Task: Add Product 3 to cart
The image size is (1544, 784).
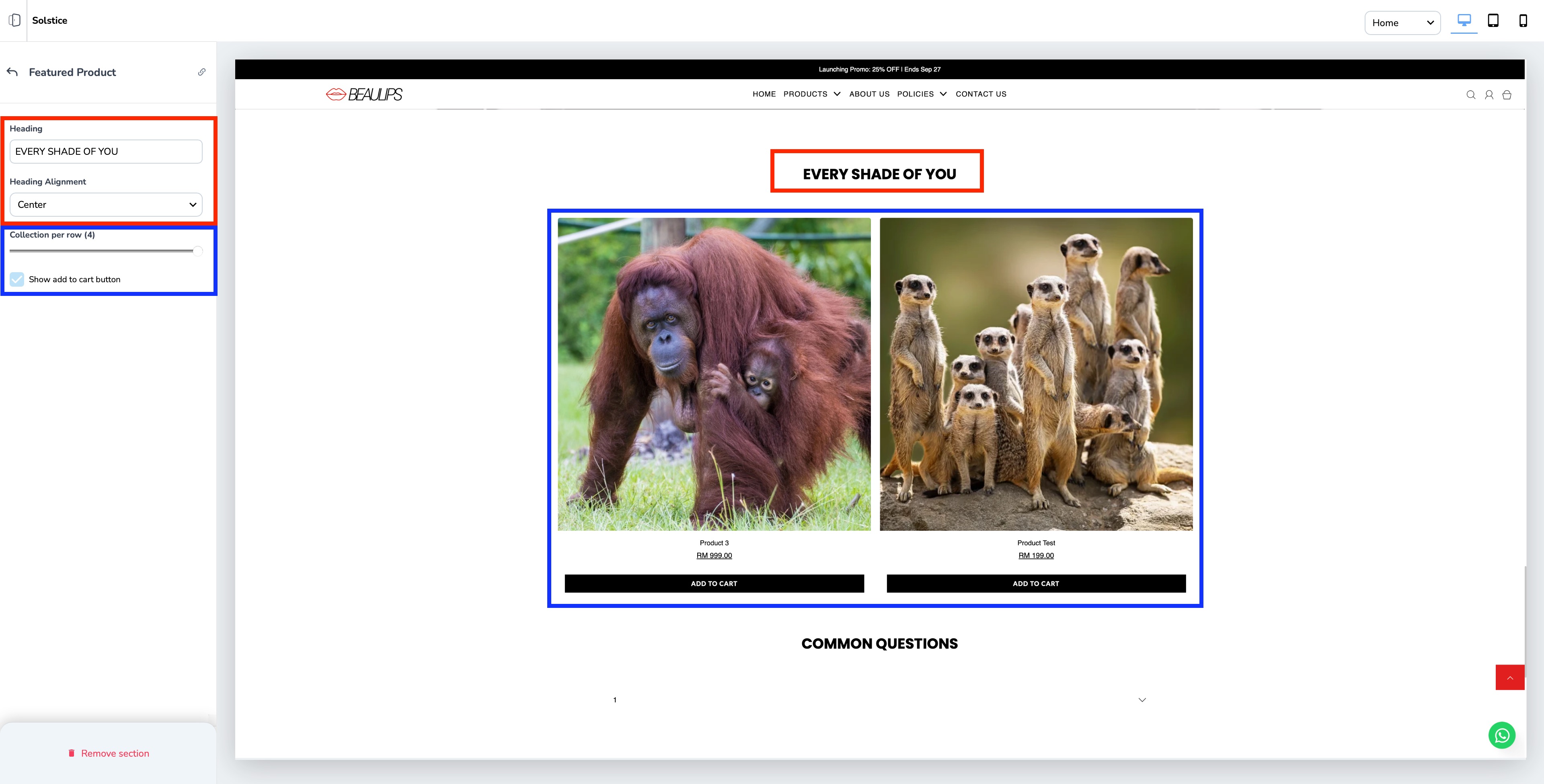Action: [714, 583]
